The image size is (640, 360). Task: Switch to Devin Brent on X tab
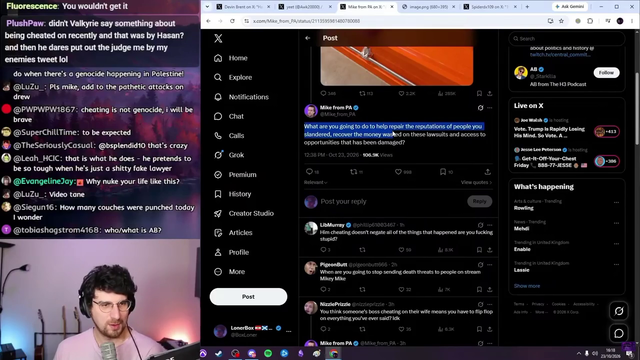(243, 7)
